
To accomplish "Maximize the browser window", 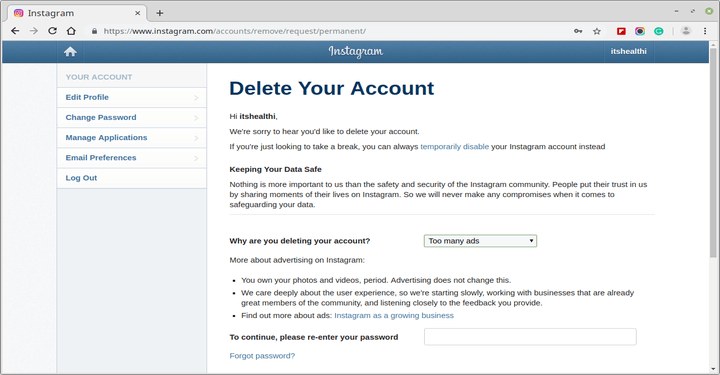I will point(692,11).
